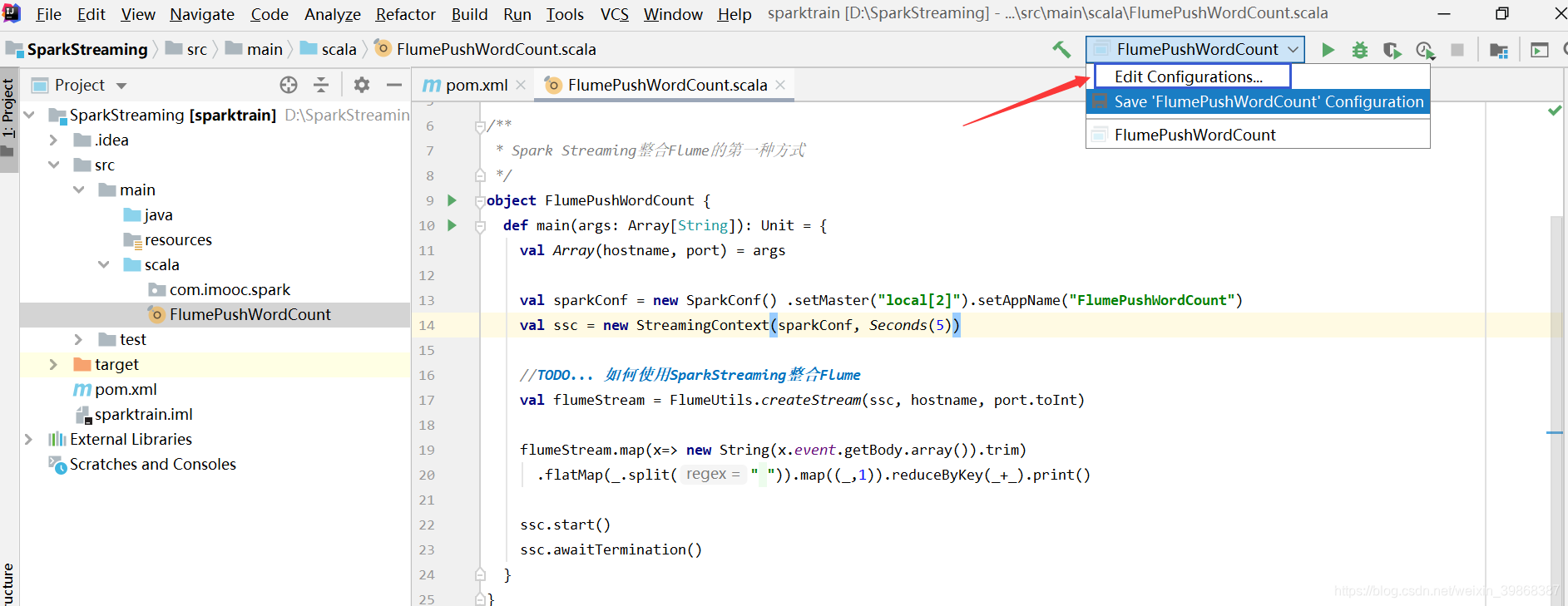1568x606 pixels.
Task: Click line number 17 in gutter
Action: coord(427,400)
